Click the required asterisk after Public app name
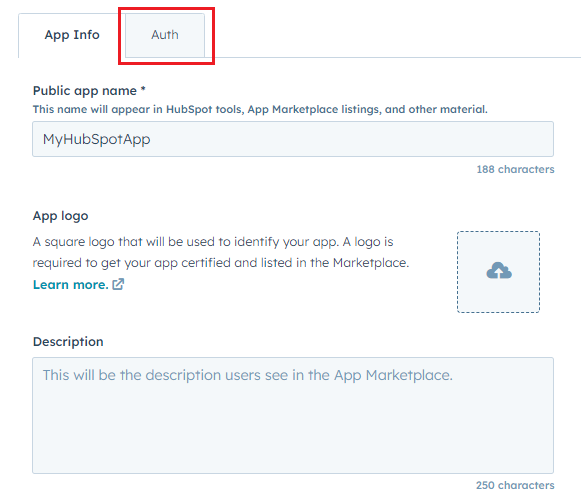 click(143, 89)
